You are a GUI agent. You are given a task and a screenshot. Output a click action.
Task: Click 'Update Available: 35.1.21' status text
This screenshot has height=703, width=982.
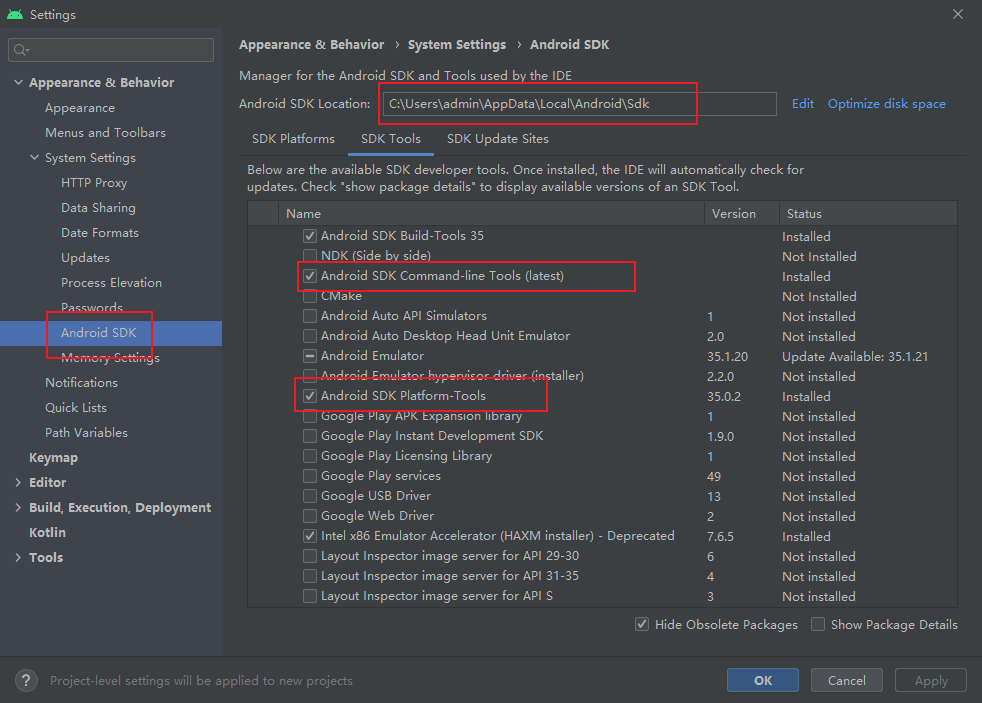point(855,357)
